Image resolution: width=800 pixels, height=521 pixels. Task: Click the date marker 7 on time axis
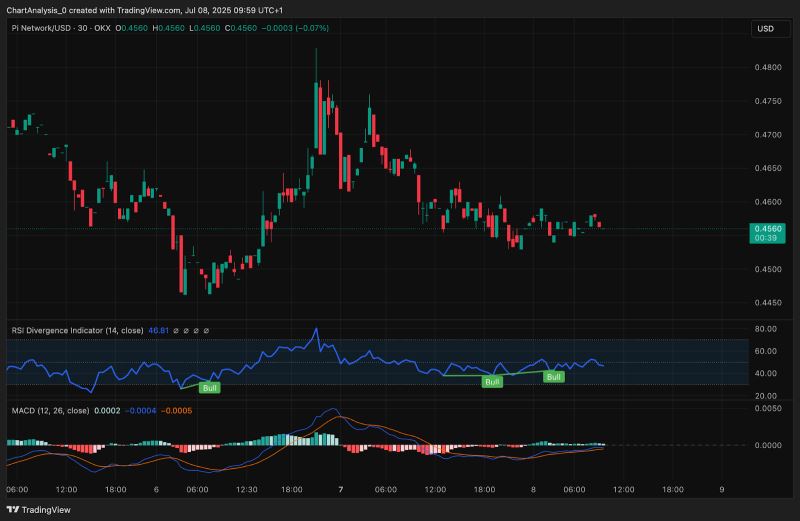341,489
